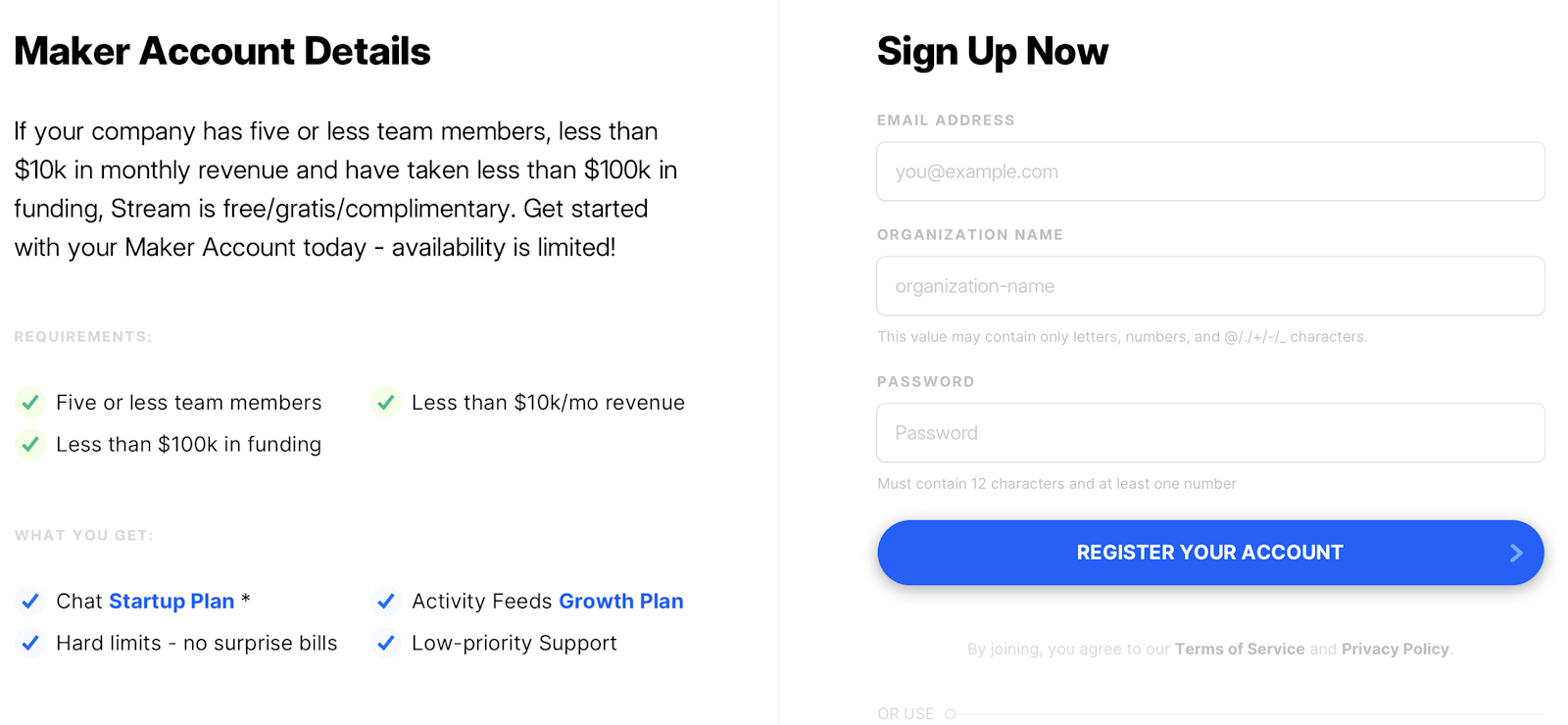Screen dimensions: 1568x725
Task: Click the Sign Up Now heading
Action: coord(992,51)
